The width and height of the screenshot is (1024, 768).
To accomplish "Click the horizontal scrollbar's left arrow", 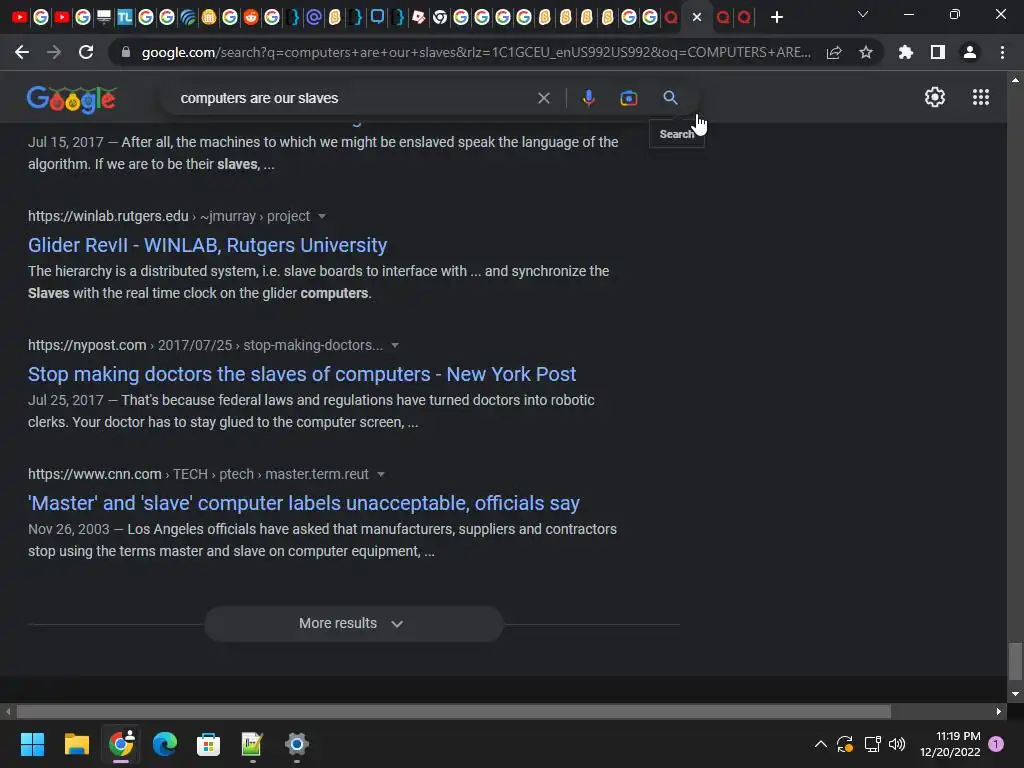I will pos(8,712).
